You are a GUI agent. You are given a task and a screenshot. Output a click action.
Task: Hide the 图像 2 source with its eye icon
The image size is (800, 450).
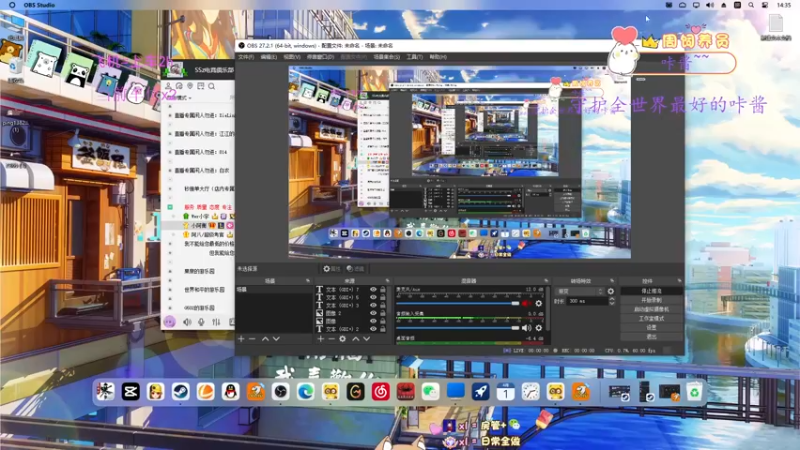click(x=373, y=313)
